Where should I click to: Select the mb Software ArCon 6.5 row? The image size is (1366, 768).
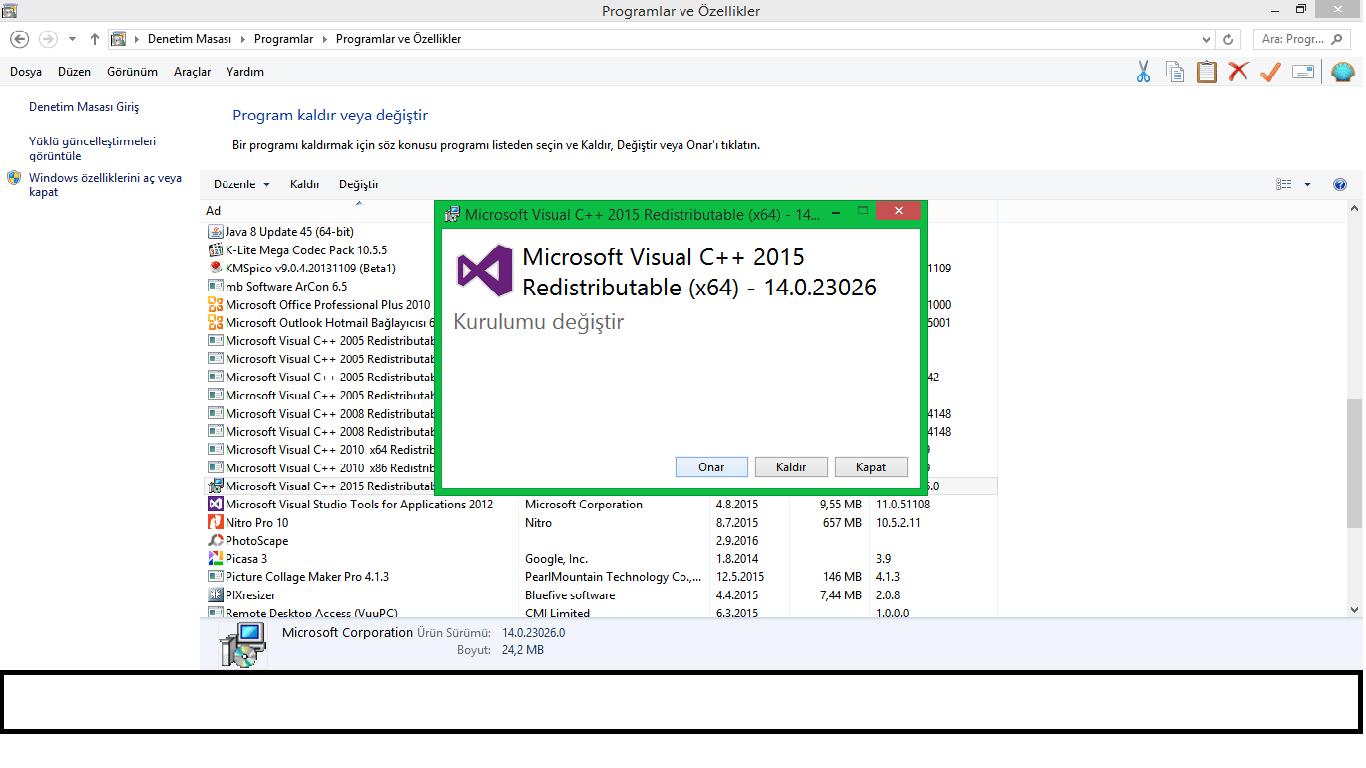click(321, 287)
